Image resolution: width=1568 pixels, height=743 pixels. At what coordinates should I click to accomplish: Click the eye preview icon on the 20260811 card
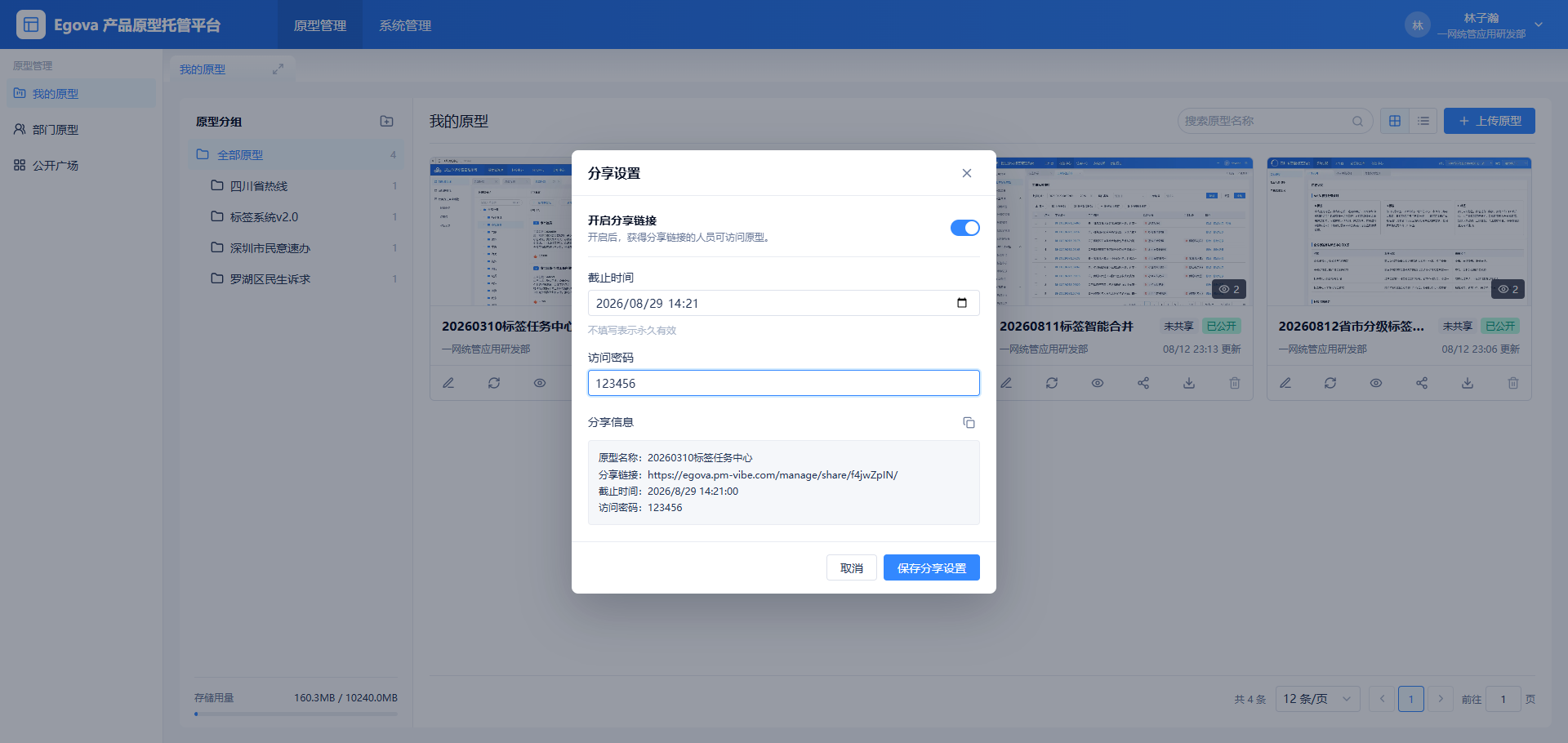(1098, 383)
